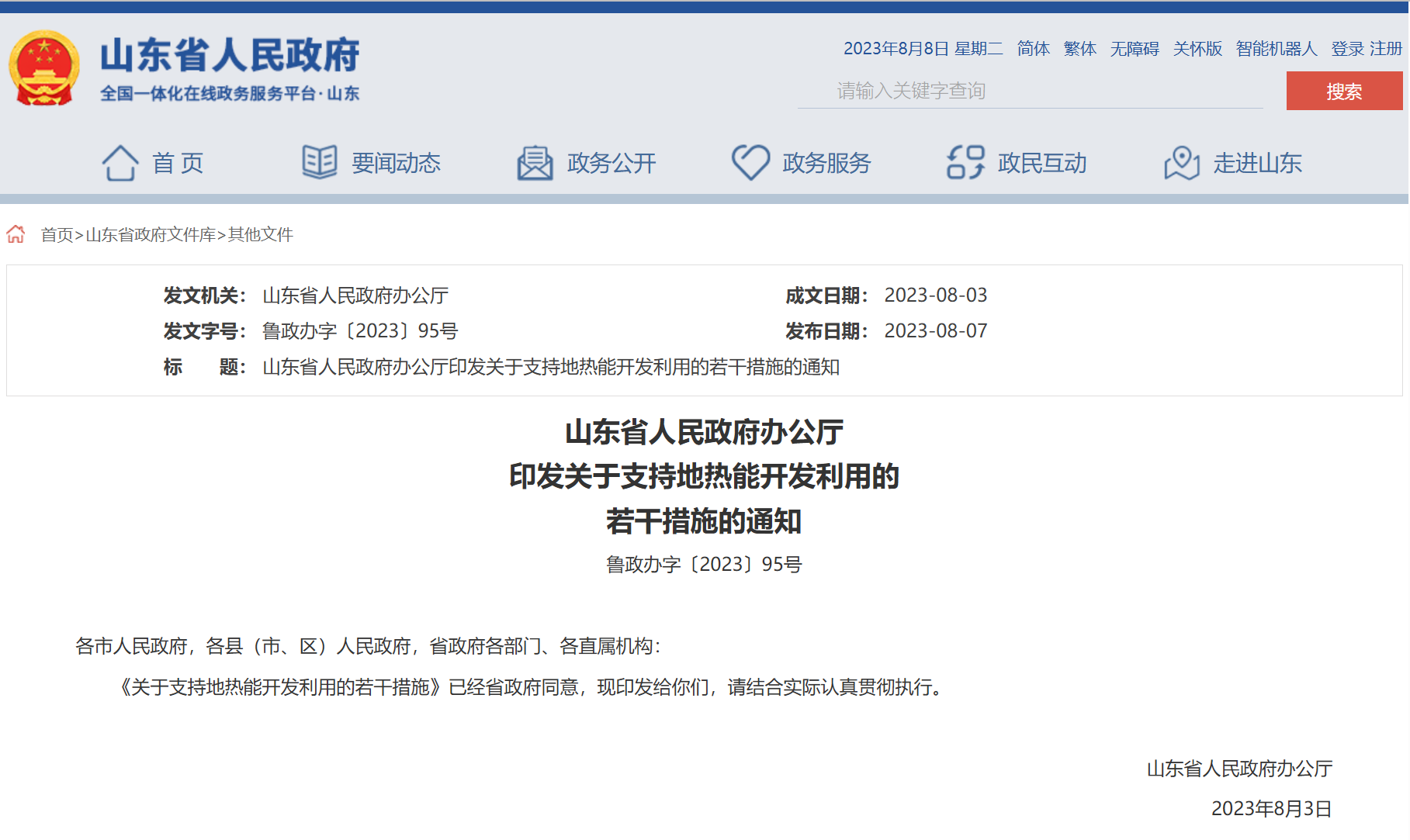
Task: Click the 注册 register link
Action: (1386, 49)
